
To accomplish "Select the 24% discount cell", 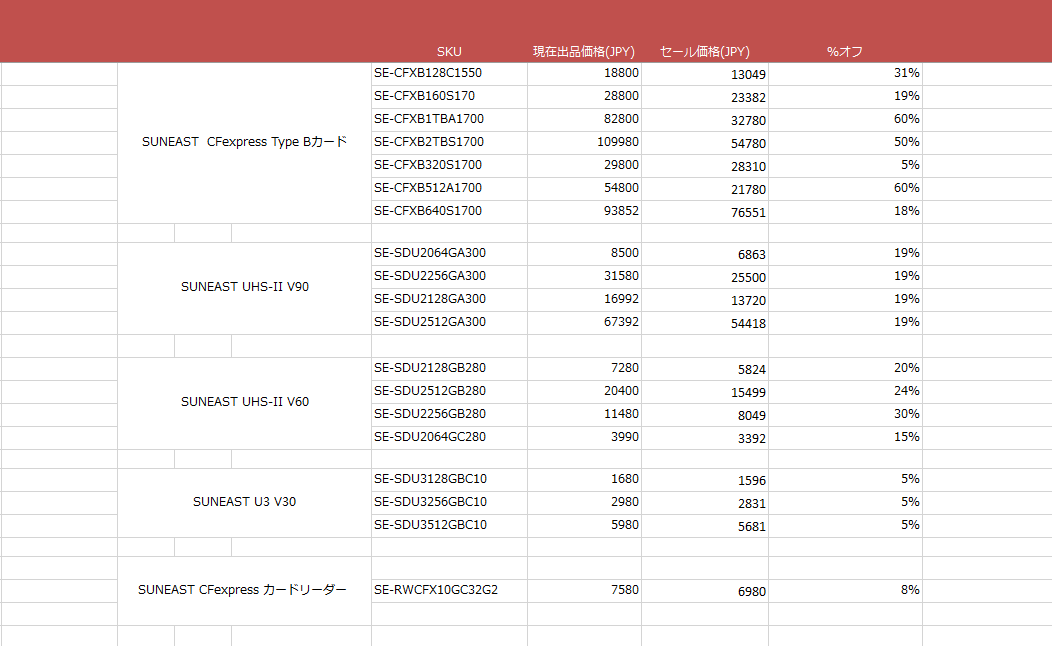I will pyautogui.click(x=845, y=392).
